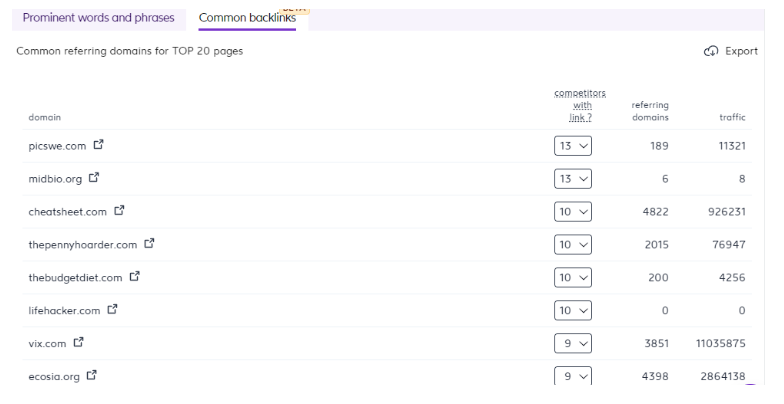This screenshot has width=784, height=404.
Task: Expand competitors dropdown for cheatsheet.com
Action: (572, 212)
